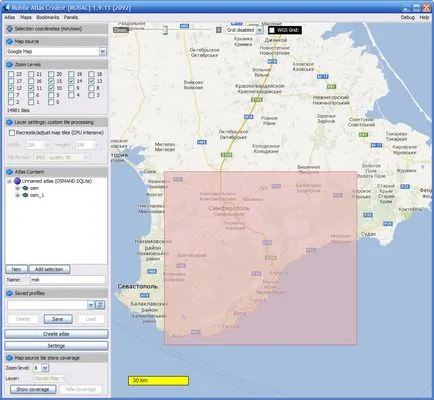The width and height of the screenshot is (434, 400).
Task: Click the Save profile button
Action: [58, 319]
